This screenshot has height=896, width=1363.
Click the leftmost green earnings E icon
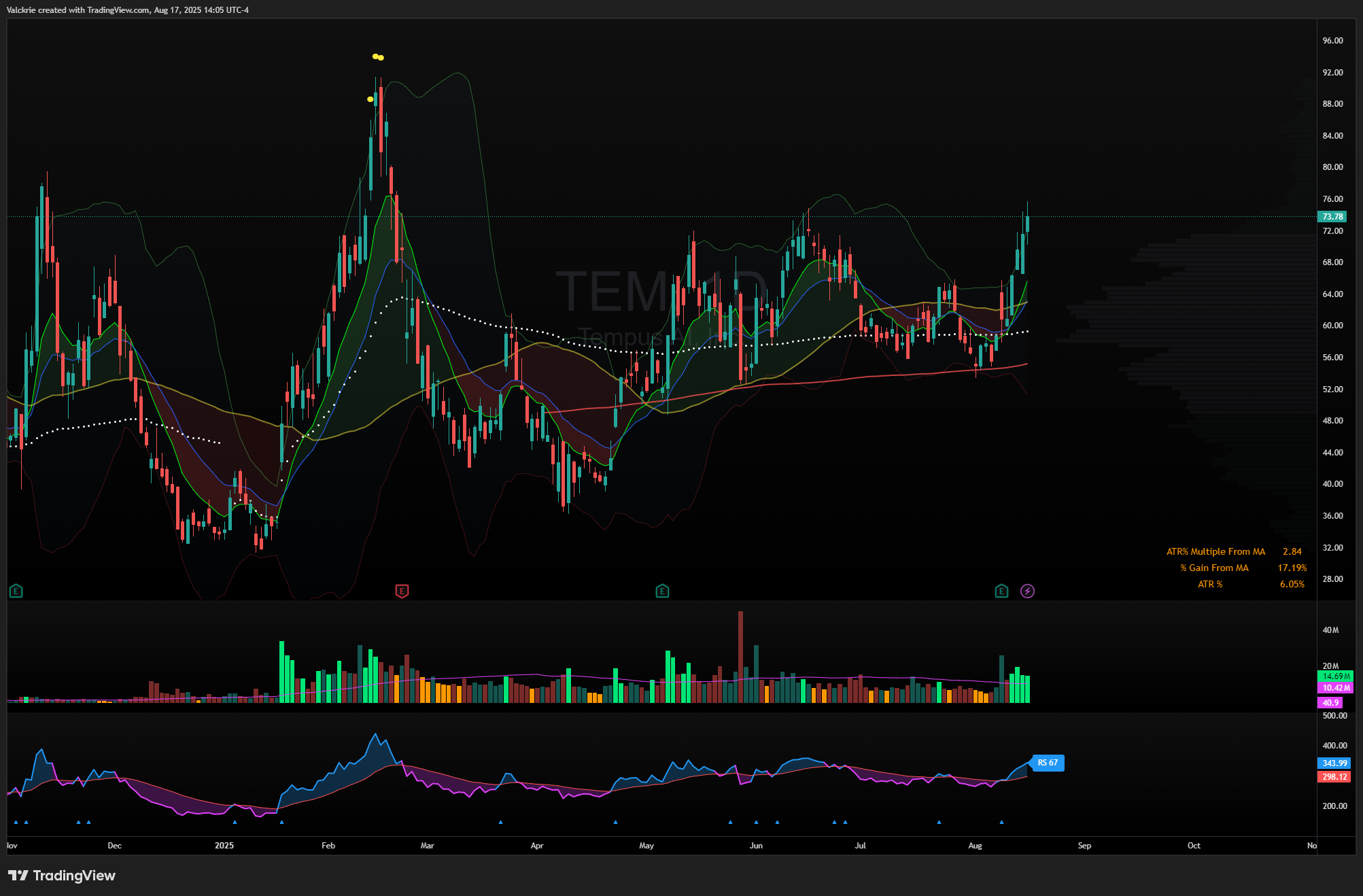16,591
